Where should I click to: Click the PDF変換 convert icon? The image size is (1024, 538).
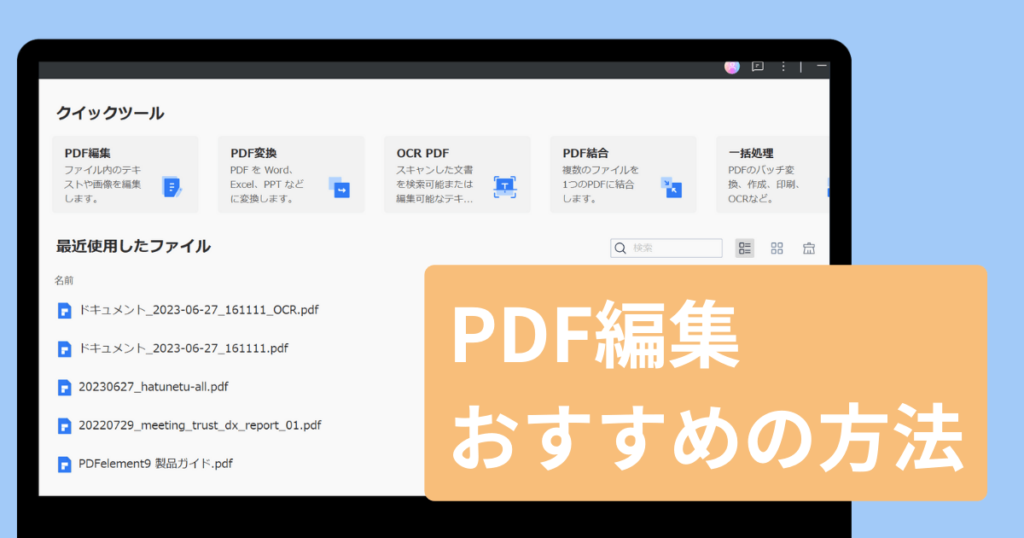[x=339, y=187]
